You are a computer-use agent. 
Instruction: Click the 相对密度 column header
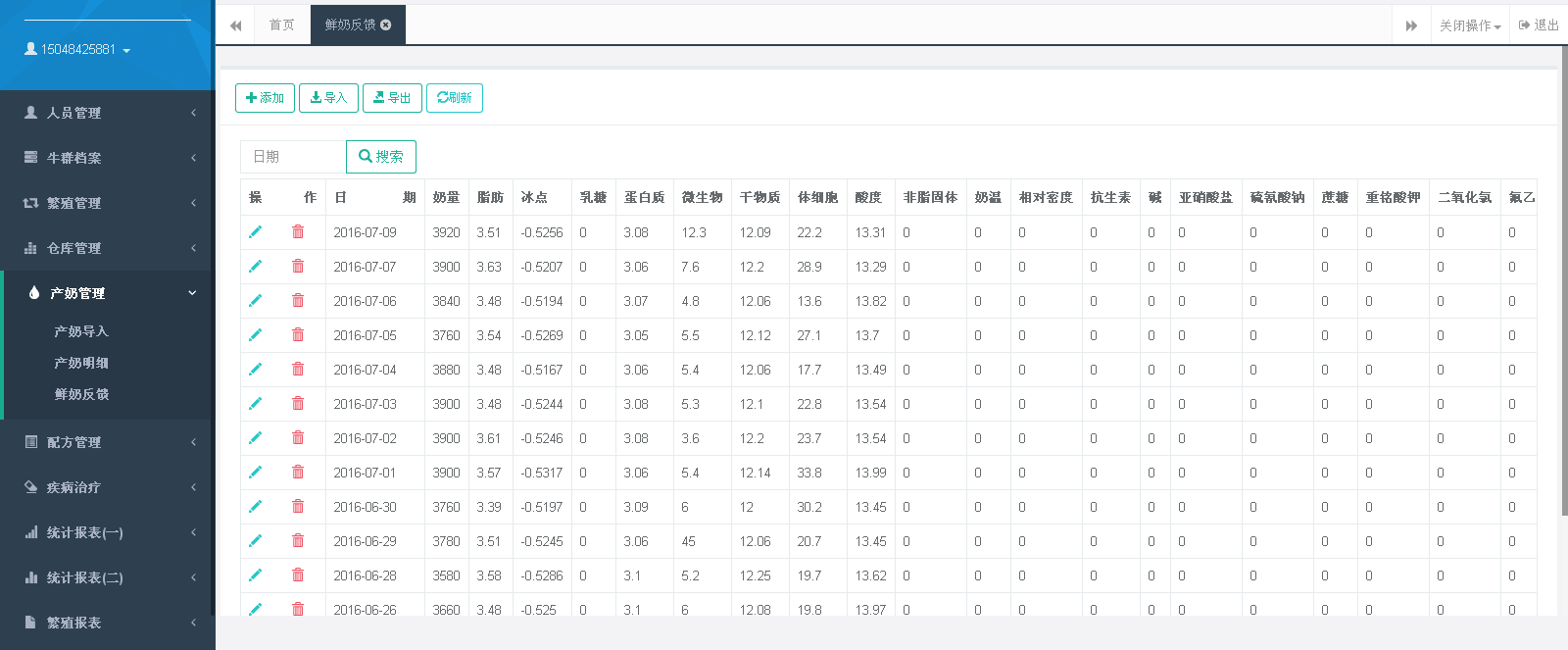click(x=1046, y=197)
